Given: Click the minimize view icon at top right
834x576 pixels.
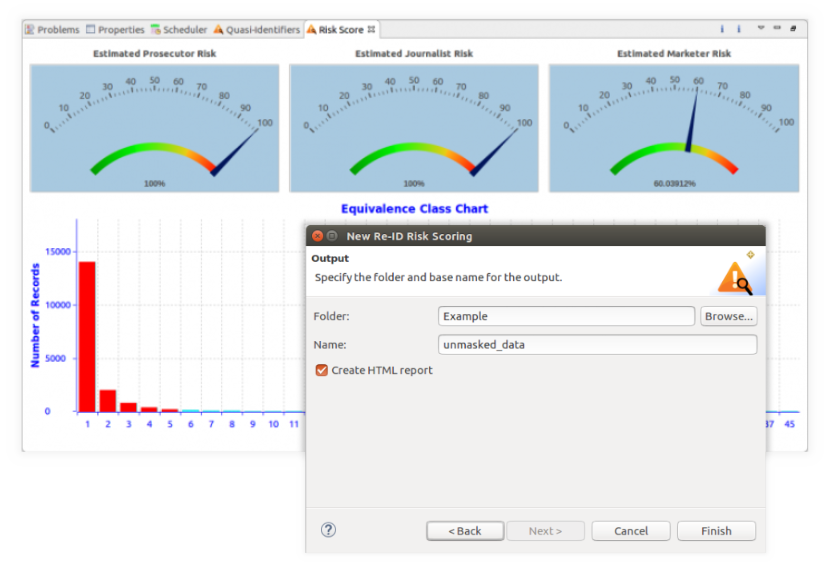Looking at the screenshot, I should [x=777, y=29].
